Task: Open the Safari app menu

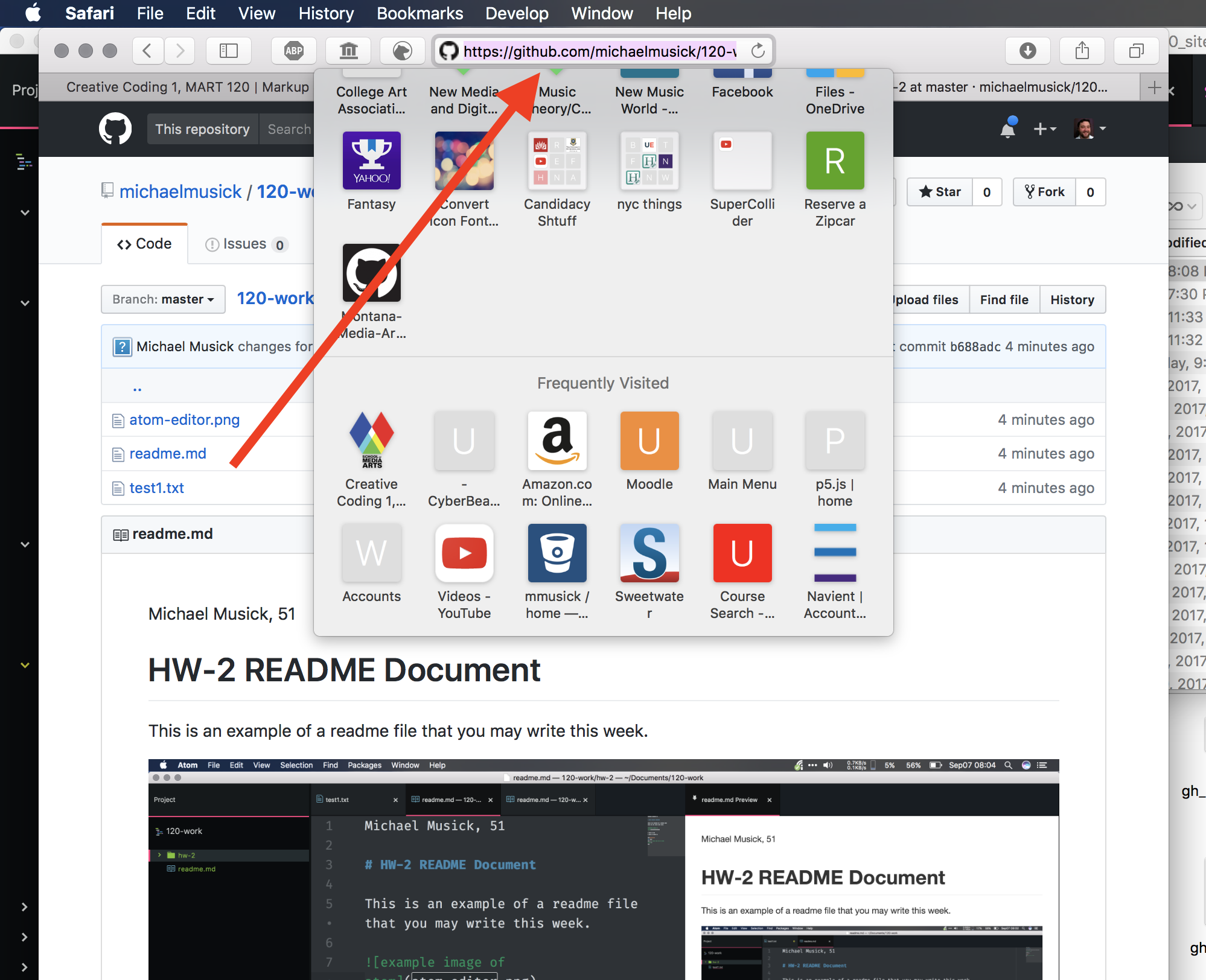Action: [x=89, y=13]
